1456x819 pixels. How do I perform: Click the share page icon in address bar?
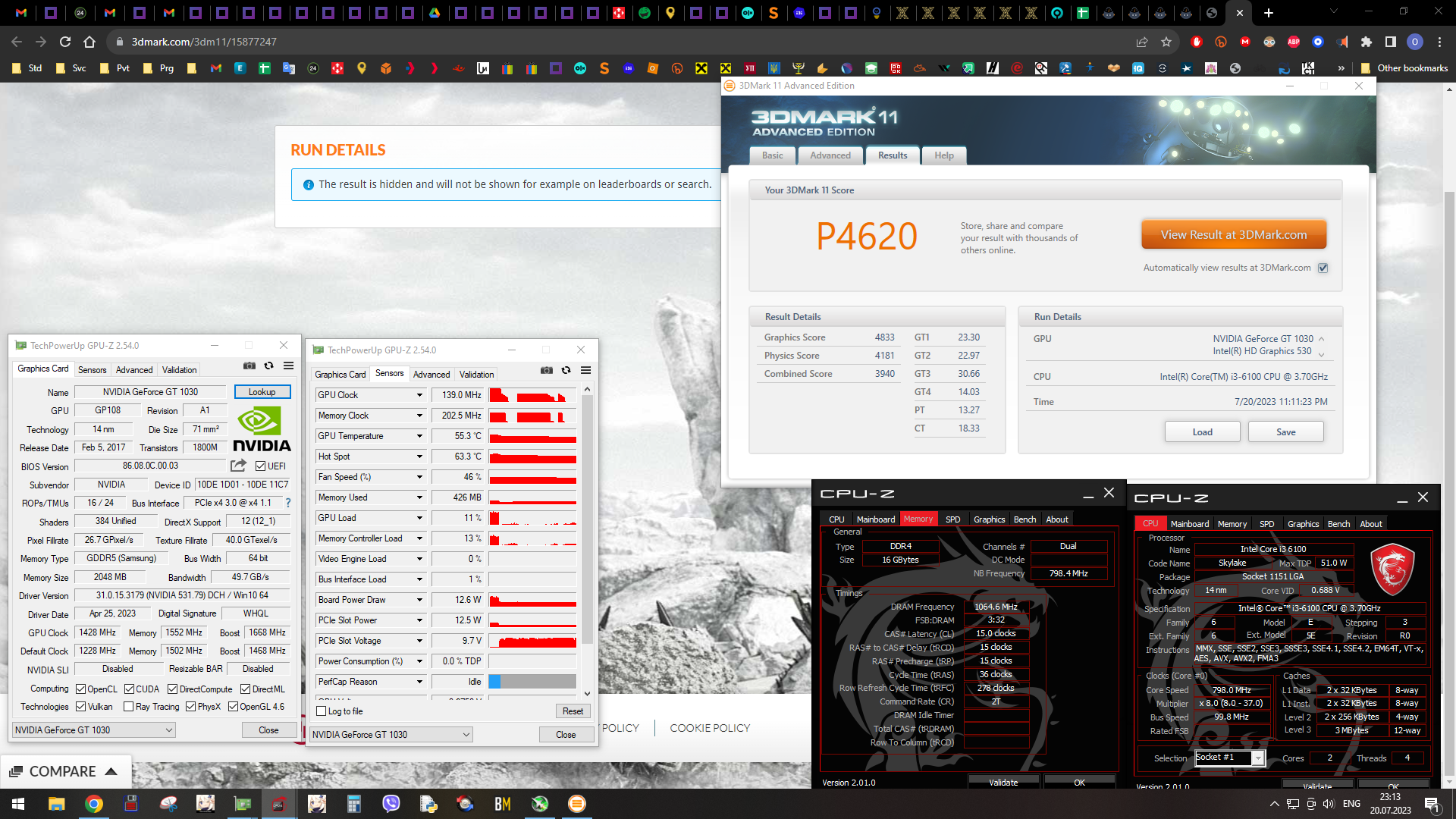(1142, 42)
